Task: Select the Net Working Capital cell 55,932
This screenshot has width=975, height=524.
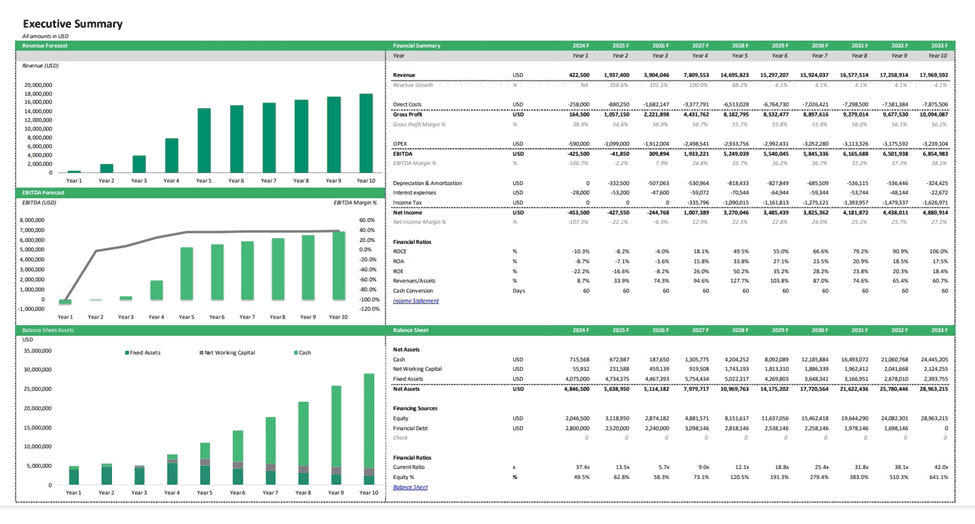Action: pos(581,369)
